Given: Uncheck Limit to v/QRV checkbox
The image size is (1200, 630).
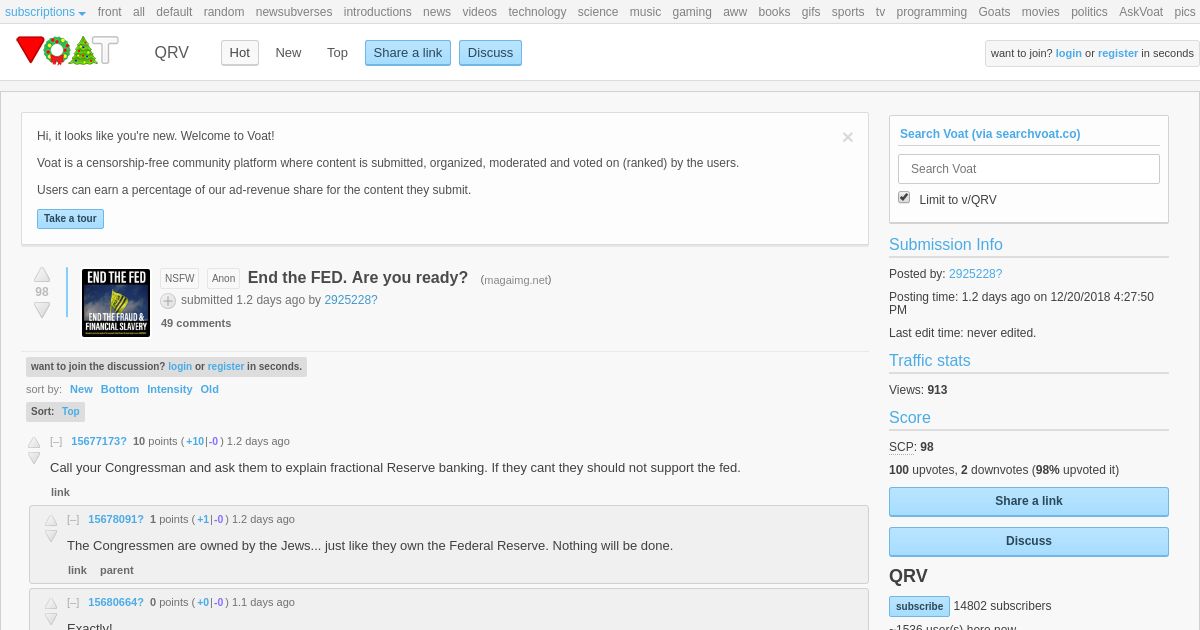Looking at the screenshot, I should 904,198.
